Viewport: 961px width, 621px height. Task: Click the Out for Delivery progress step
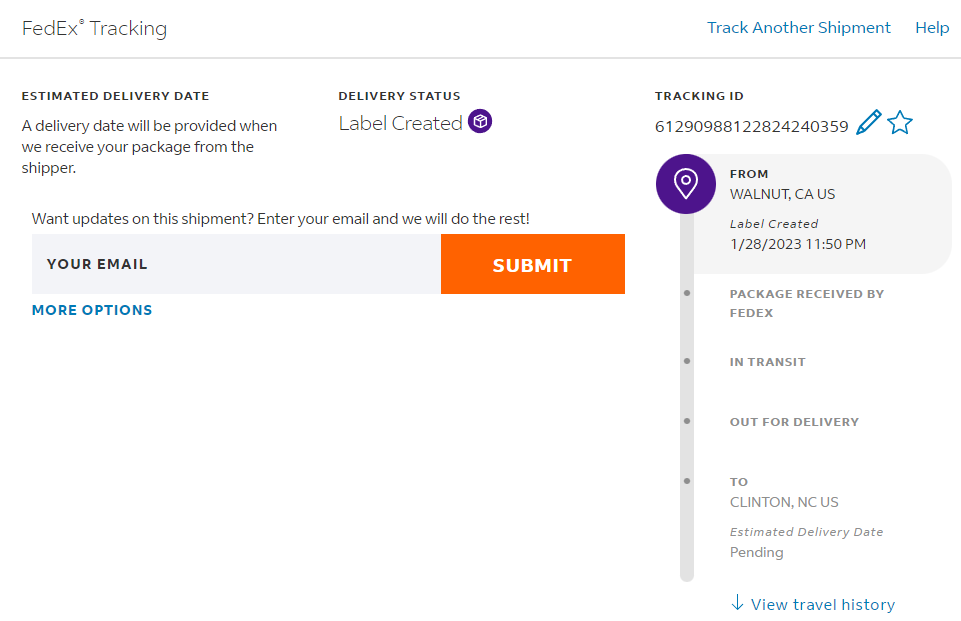(794, 422)
